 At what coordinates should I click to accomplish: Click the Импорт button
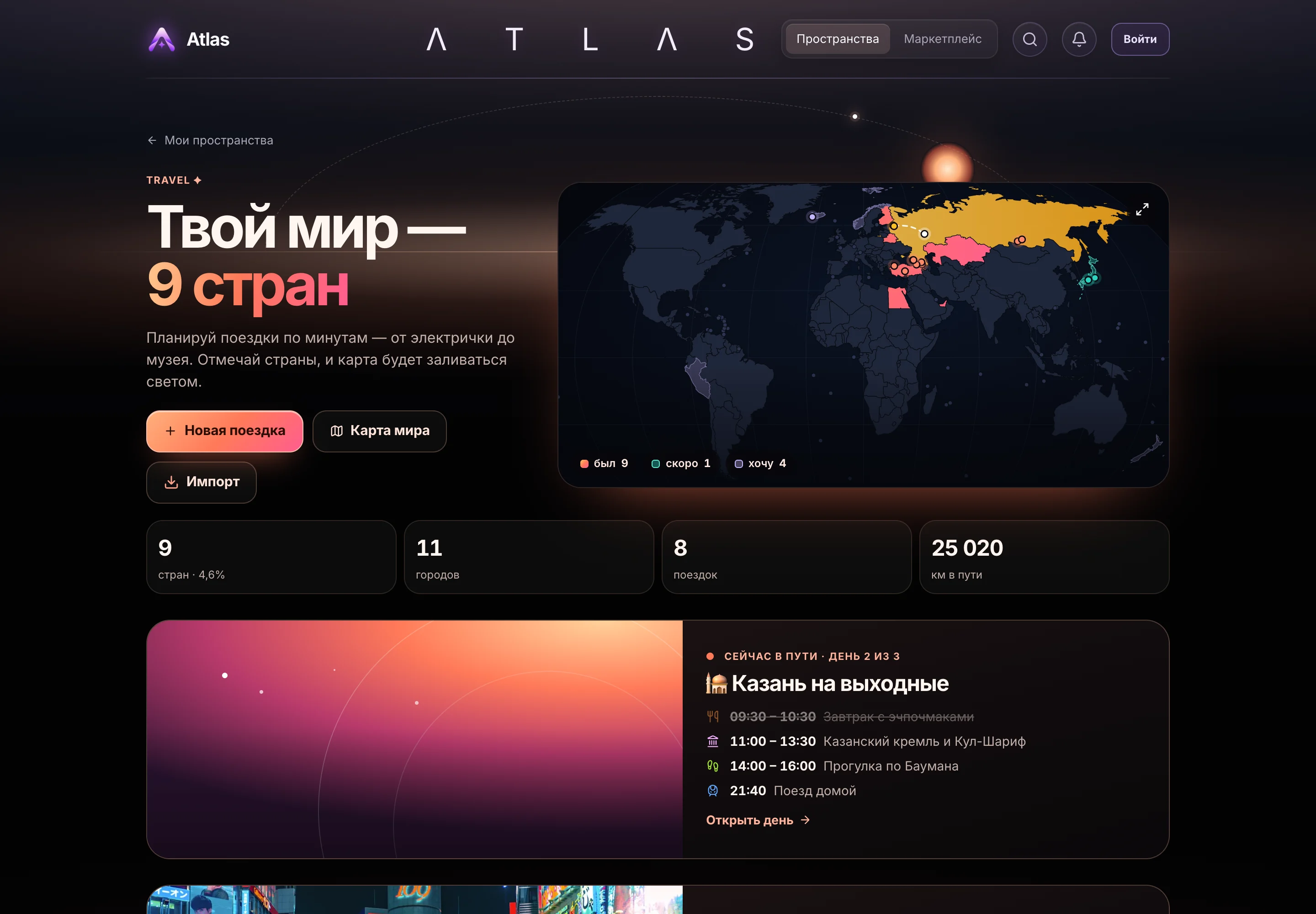[201, 482]
